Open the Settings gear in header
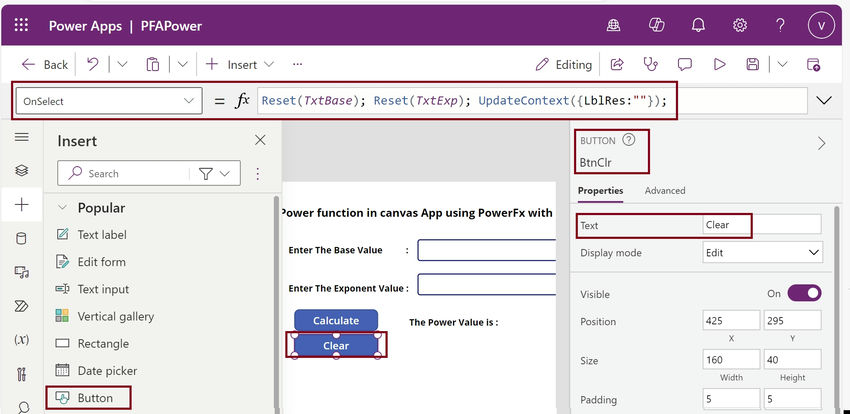This screenshot has width=850, height=414. point(740,24)
